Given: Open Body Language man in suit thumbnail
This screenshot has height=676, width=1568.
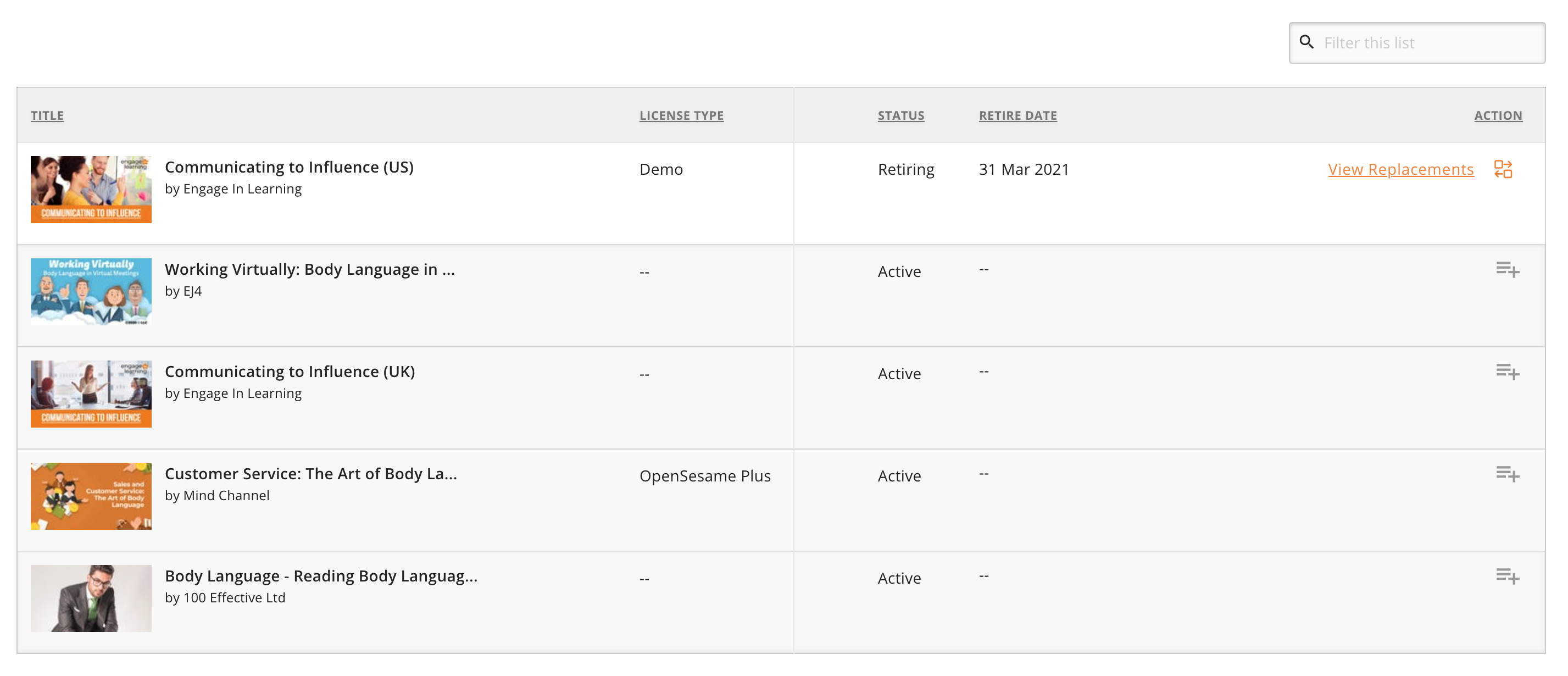Looking at the screenshot, I should point(91,599).
